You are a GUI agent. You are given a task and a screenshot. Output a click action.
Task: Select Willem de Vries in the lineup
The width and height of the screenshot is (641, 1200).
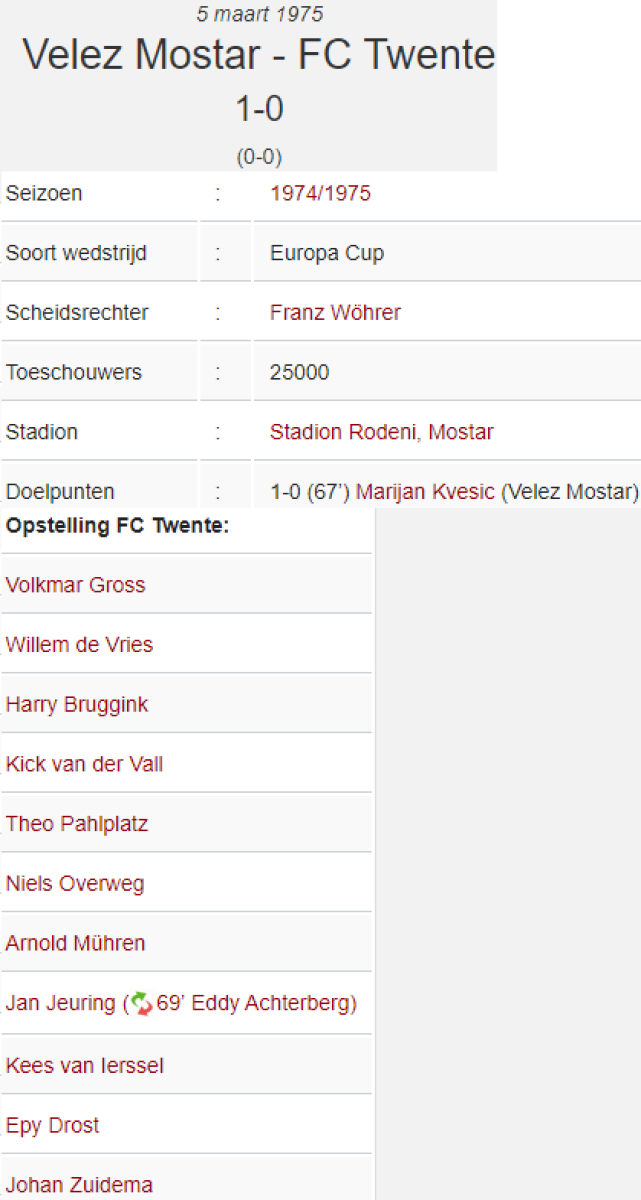click(x=79, y=645)
